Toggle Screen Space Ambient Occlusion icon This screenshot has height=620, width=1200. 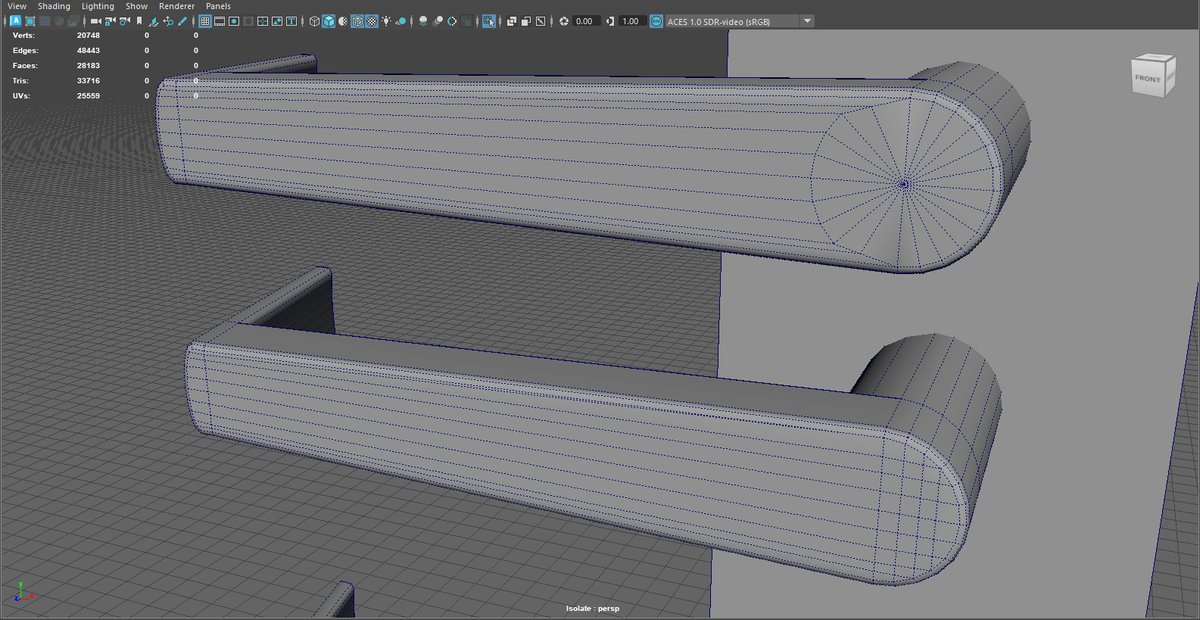pos(424,21)
